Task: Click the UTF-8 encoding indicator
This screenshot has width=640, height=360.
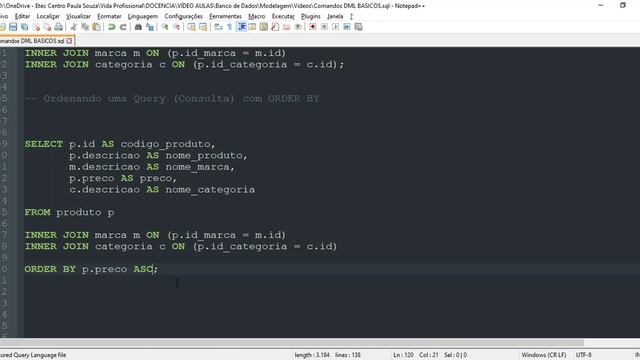Action: (583, 355)
